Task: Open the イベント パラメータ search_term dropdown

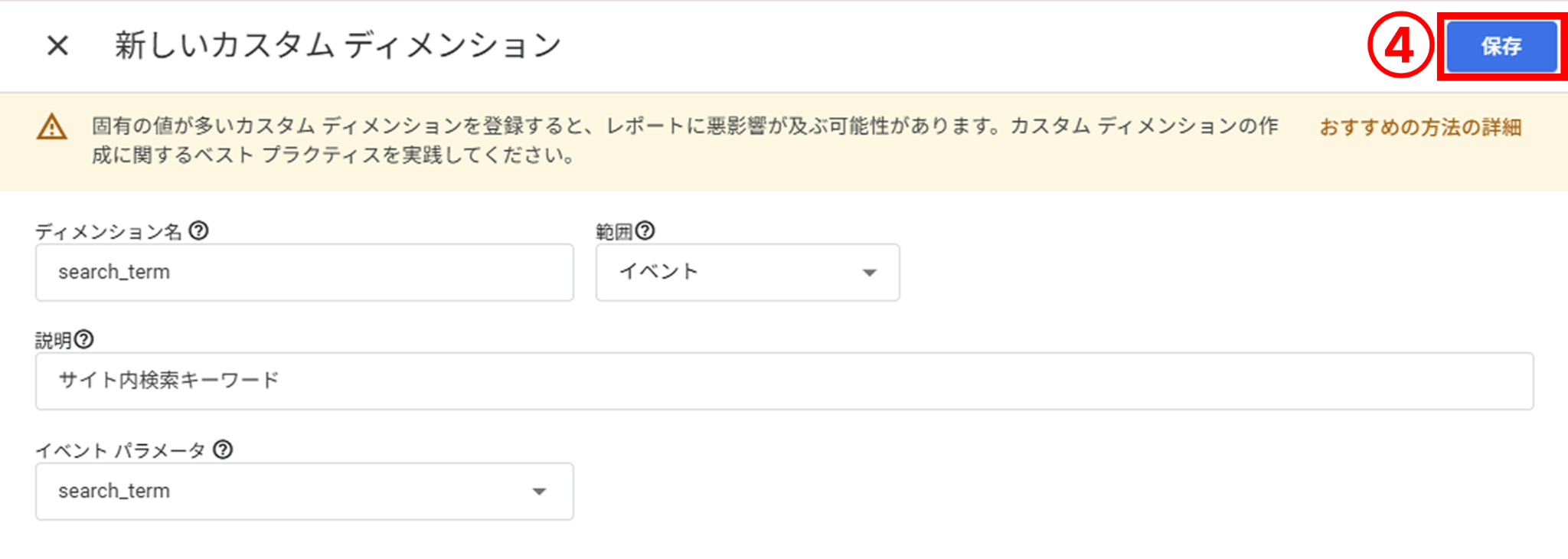Action: coord(305,492)
